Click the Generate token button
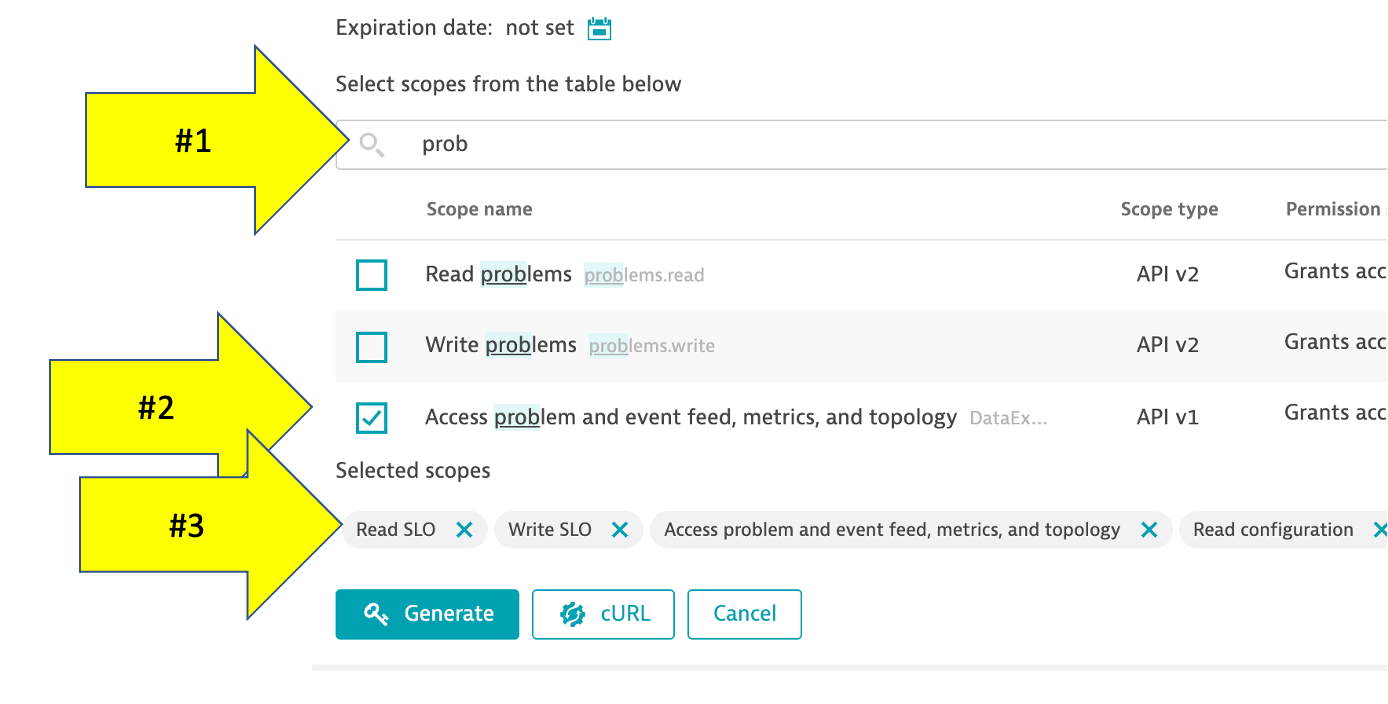Image resolution: width=1388 pixels, height=704 pixels. [x=427, y=614]
